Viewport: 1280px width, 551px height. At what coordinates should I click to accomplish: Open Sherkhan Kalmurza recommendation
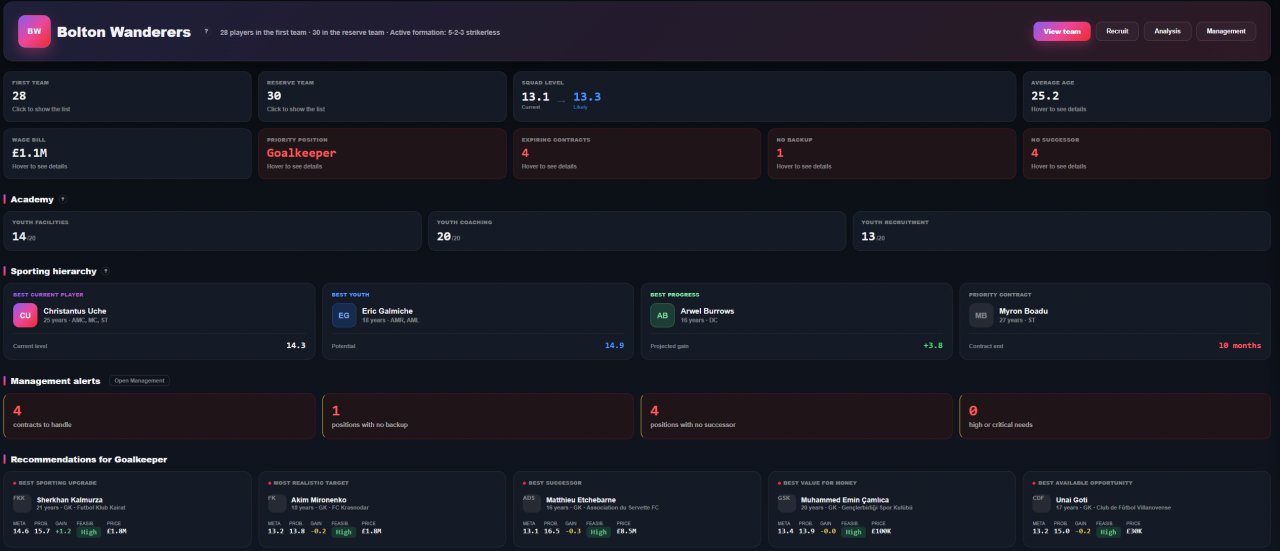coord(128,510)
